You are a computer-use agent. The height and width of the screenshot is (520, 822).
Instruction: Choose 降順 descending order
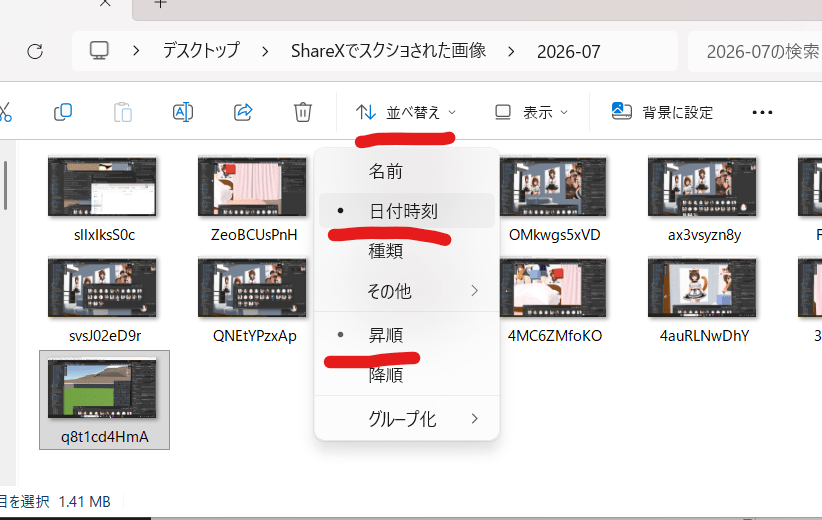(x=407, y=375)
